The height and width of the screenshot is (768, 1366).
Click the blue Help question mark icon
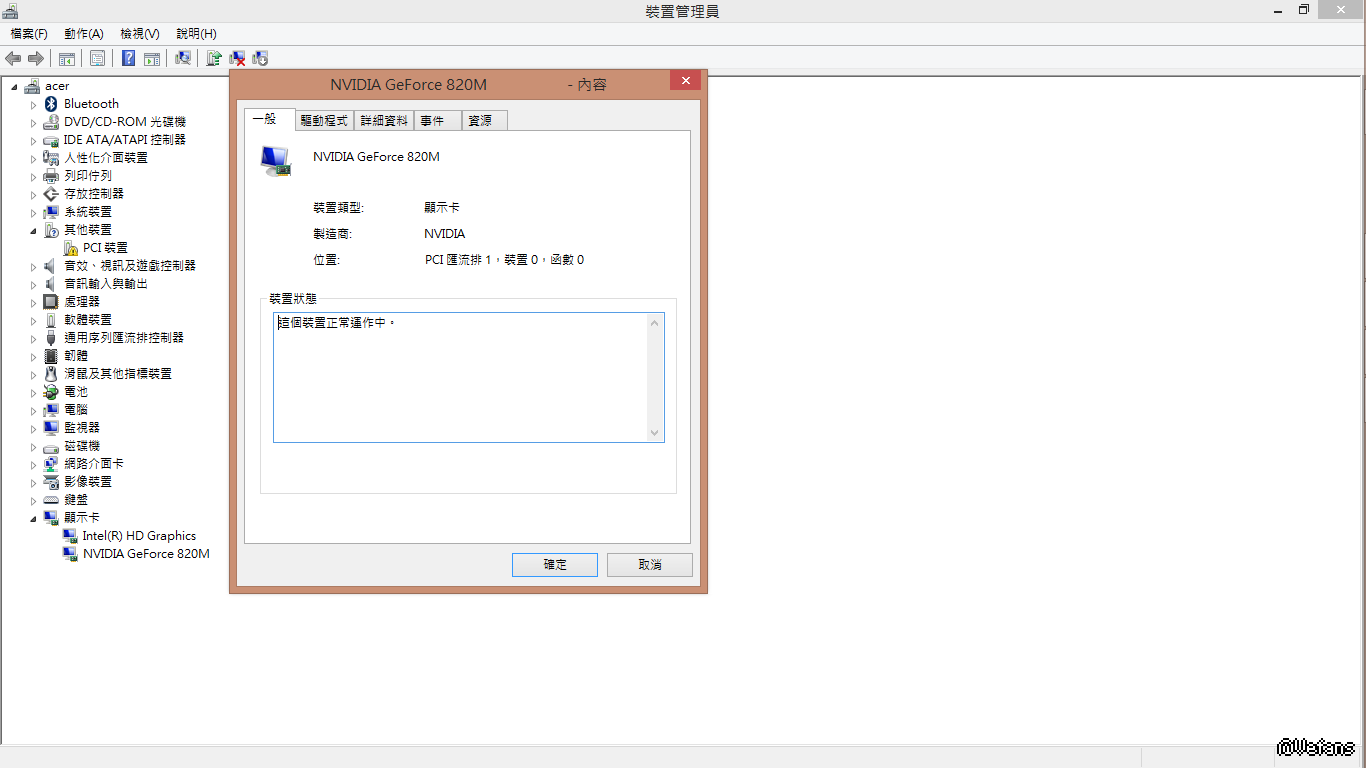pyautogui.click(x=129, y=59)
